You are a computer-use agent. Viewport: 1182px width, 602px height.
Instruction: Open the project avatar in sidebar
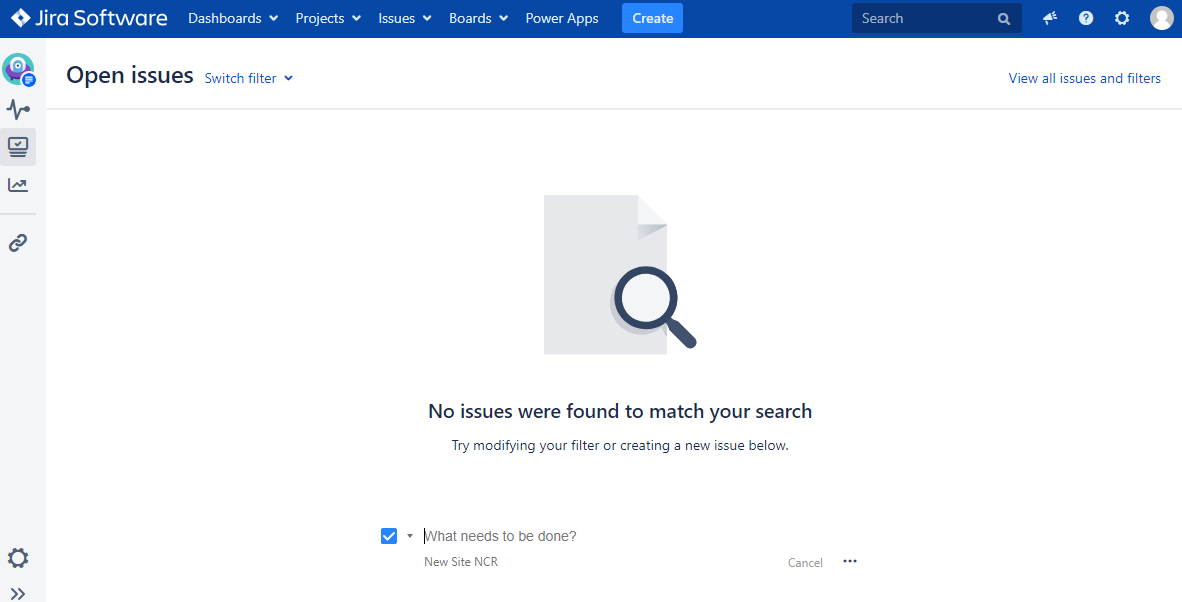pyautogui.click(x=18, y=69)
